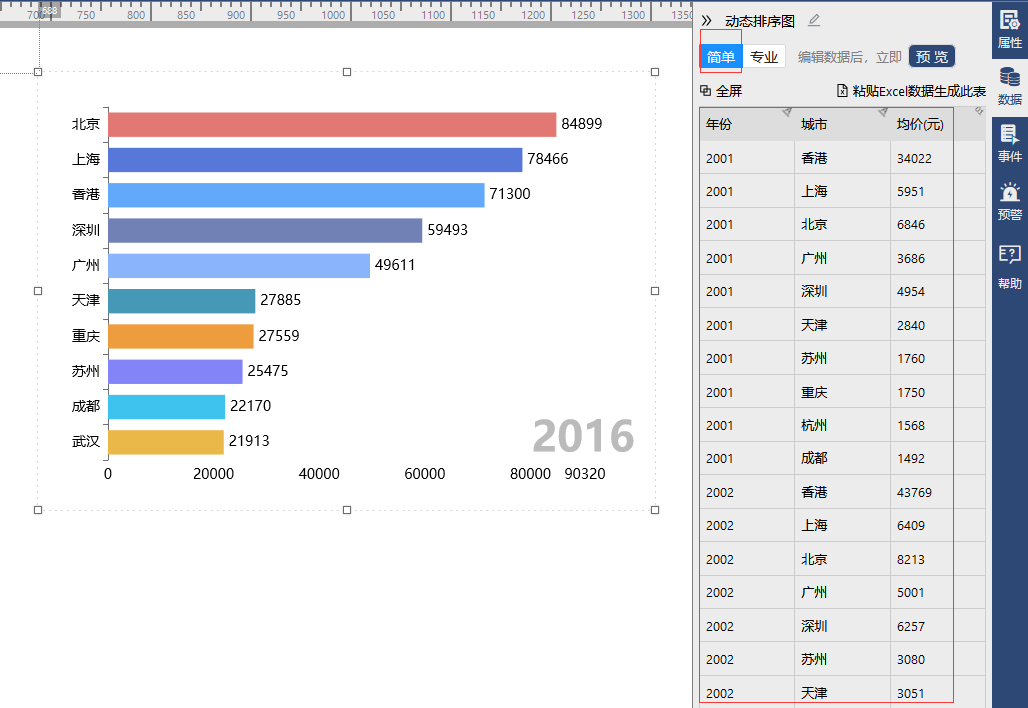The image size is (1028, 708).
Task: Click the 深圳 slate bar in chart
Action: point(266,230)
